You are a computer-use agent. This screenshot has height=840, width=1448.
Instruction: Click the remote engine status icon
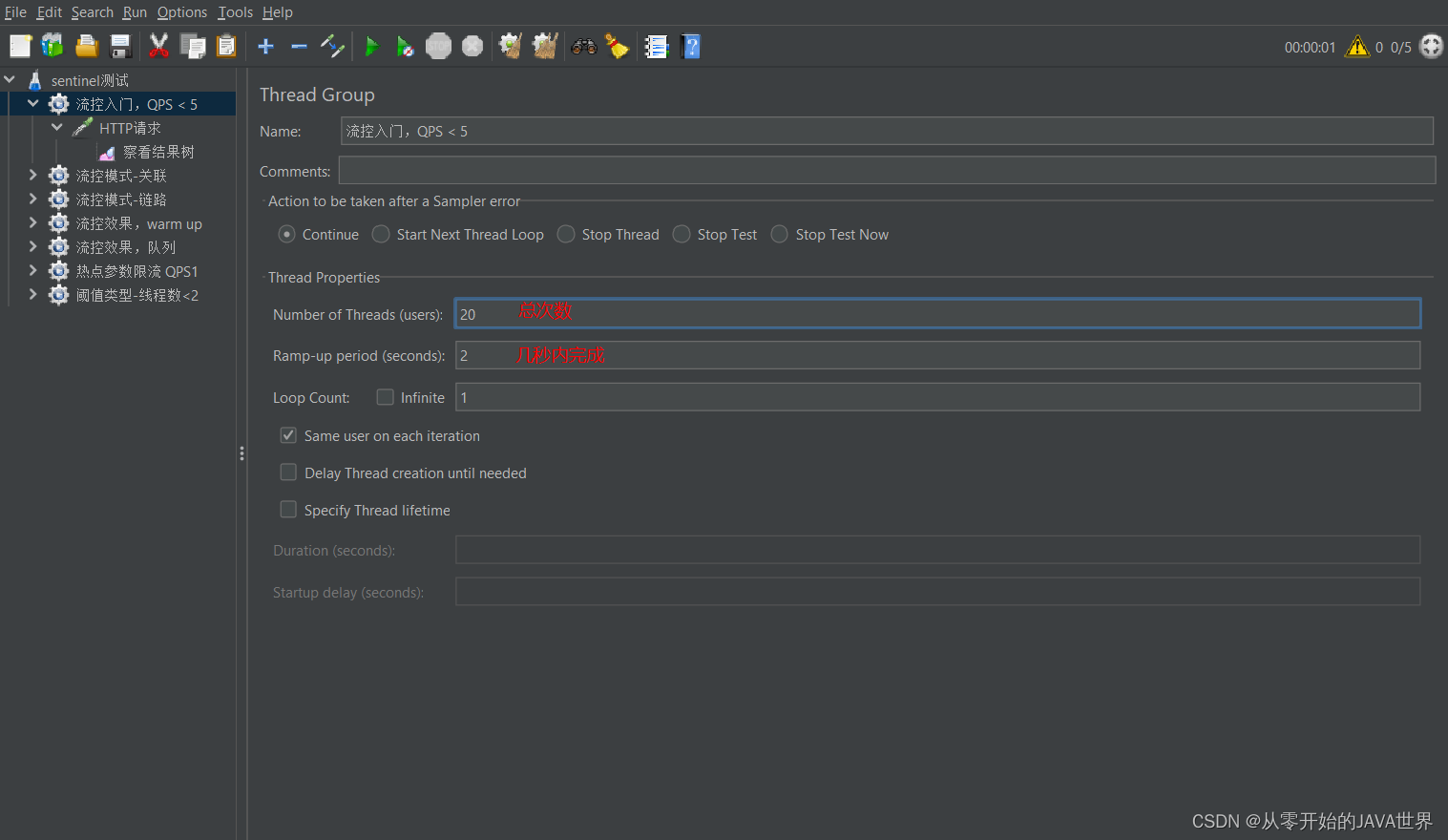[1432, 46]
